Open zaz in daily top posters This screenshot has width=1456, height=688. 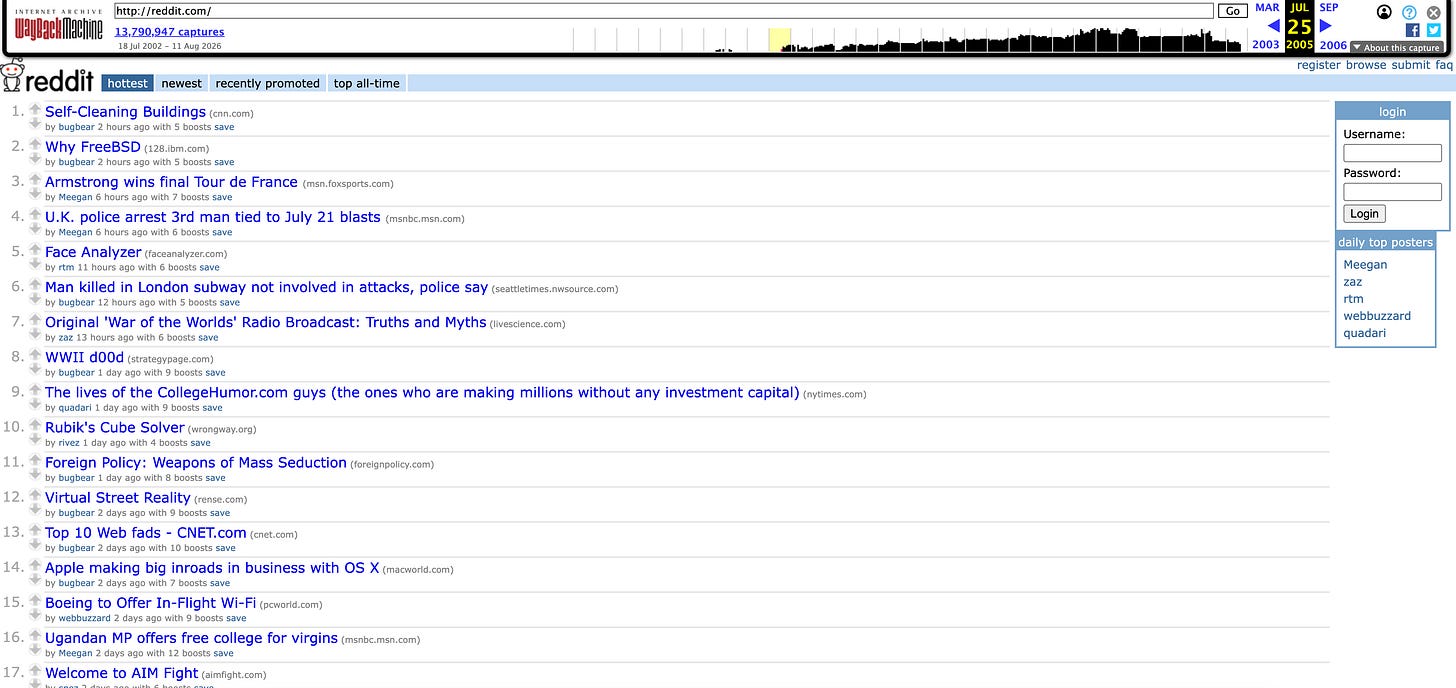coord(1353,282)
